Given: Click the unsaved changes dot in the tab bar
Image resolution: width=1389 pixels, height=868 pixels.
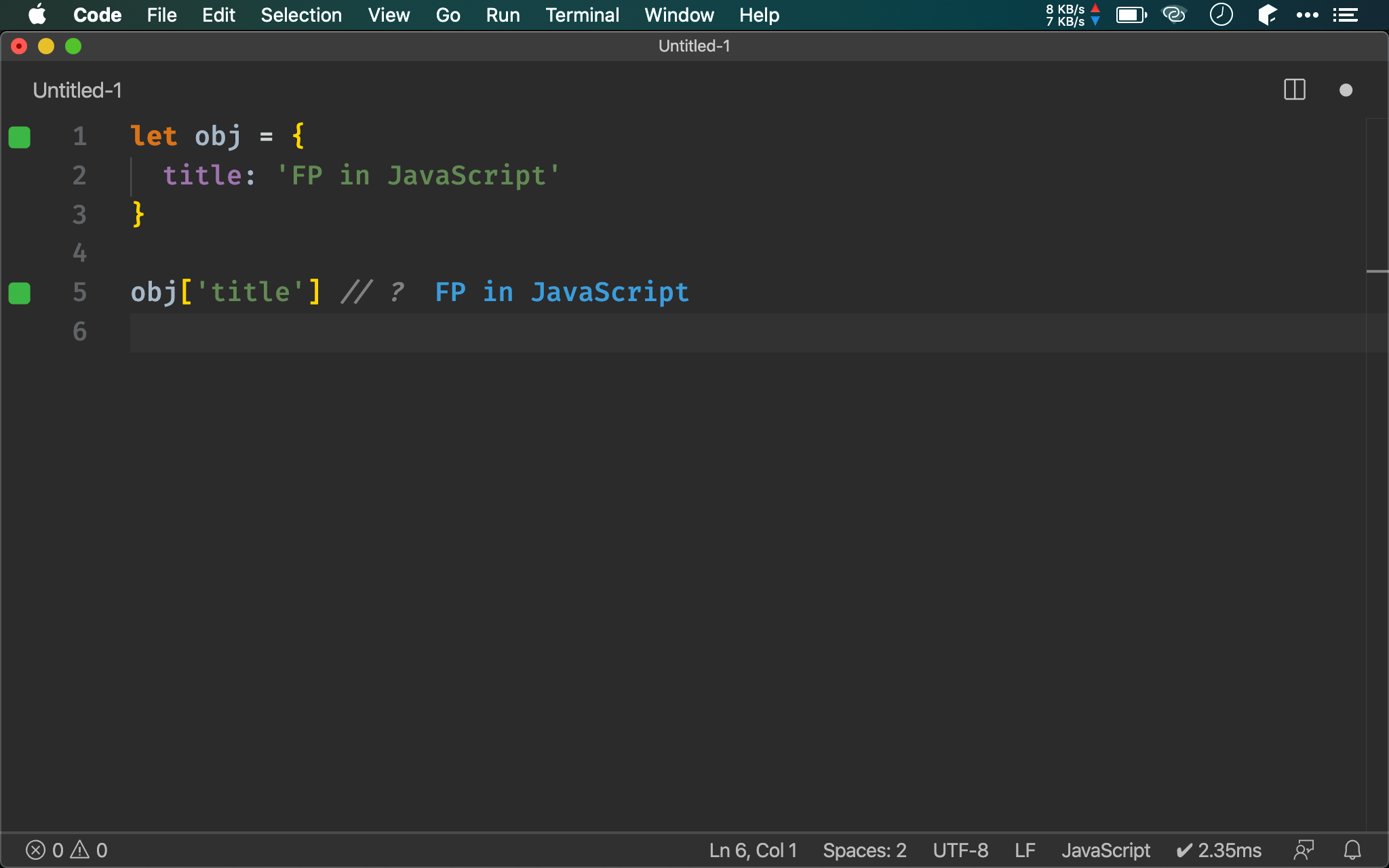Looking at the screenshot, I should click(x=1346, y=90).
